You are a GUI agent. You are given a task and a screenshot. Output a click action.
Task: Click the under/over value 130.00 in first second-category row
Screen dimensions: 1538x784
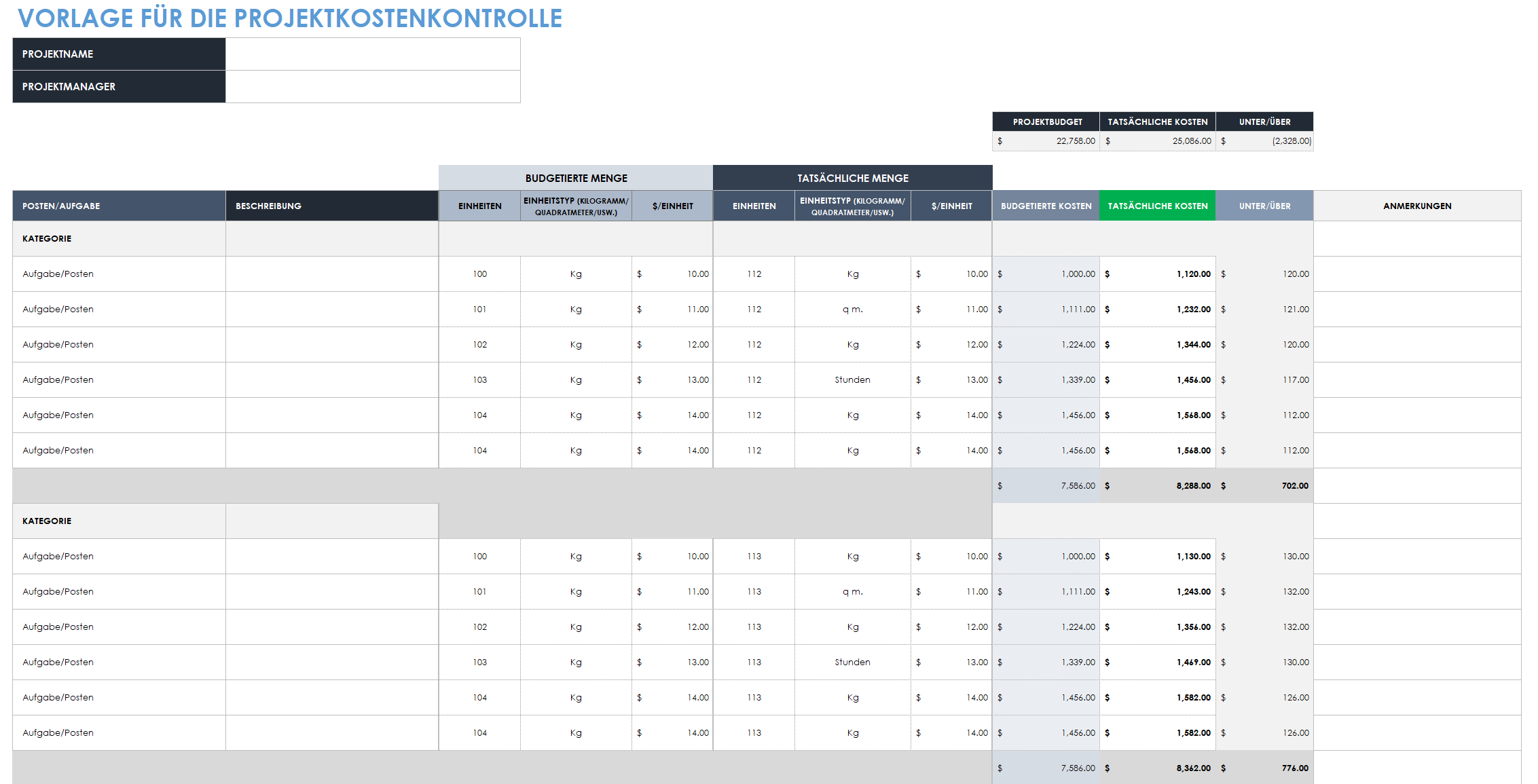coord(1264,557)
